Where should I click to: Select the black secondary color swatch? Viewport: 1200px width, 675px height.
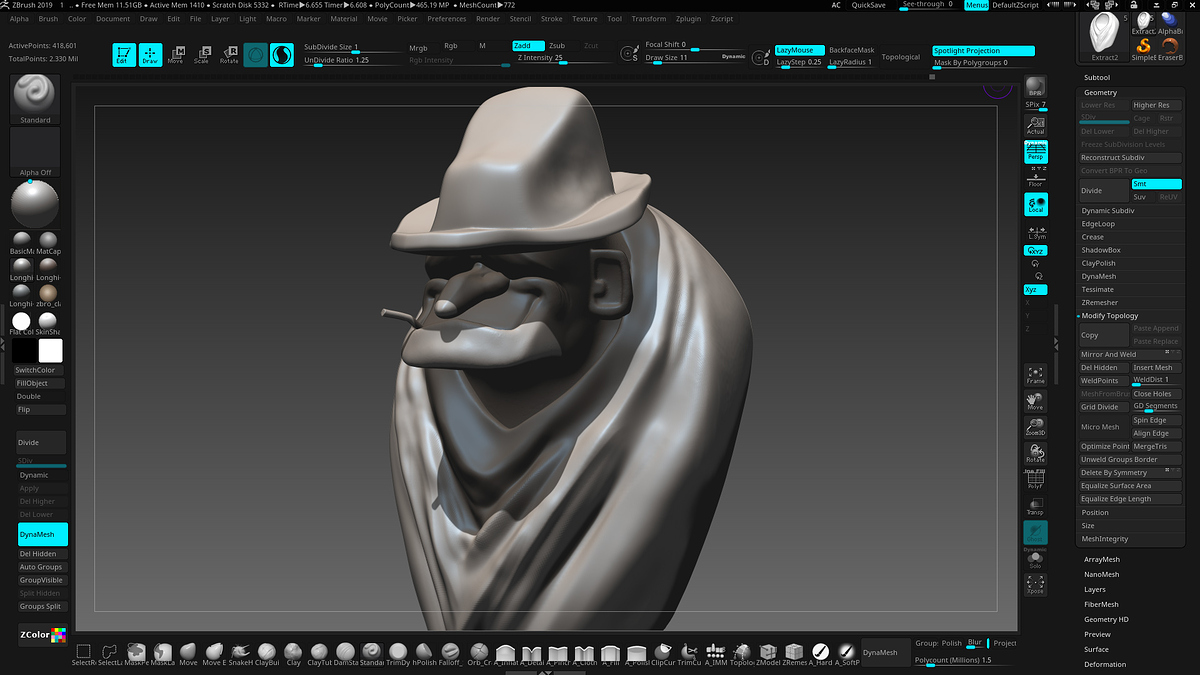point(24,350)
